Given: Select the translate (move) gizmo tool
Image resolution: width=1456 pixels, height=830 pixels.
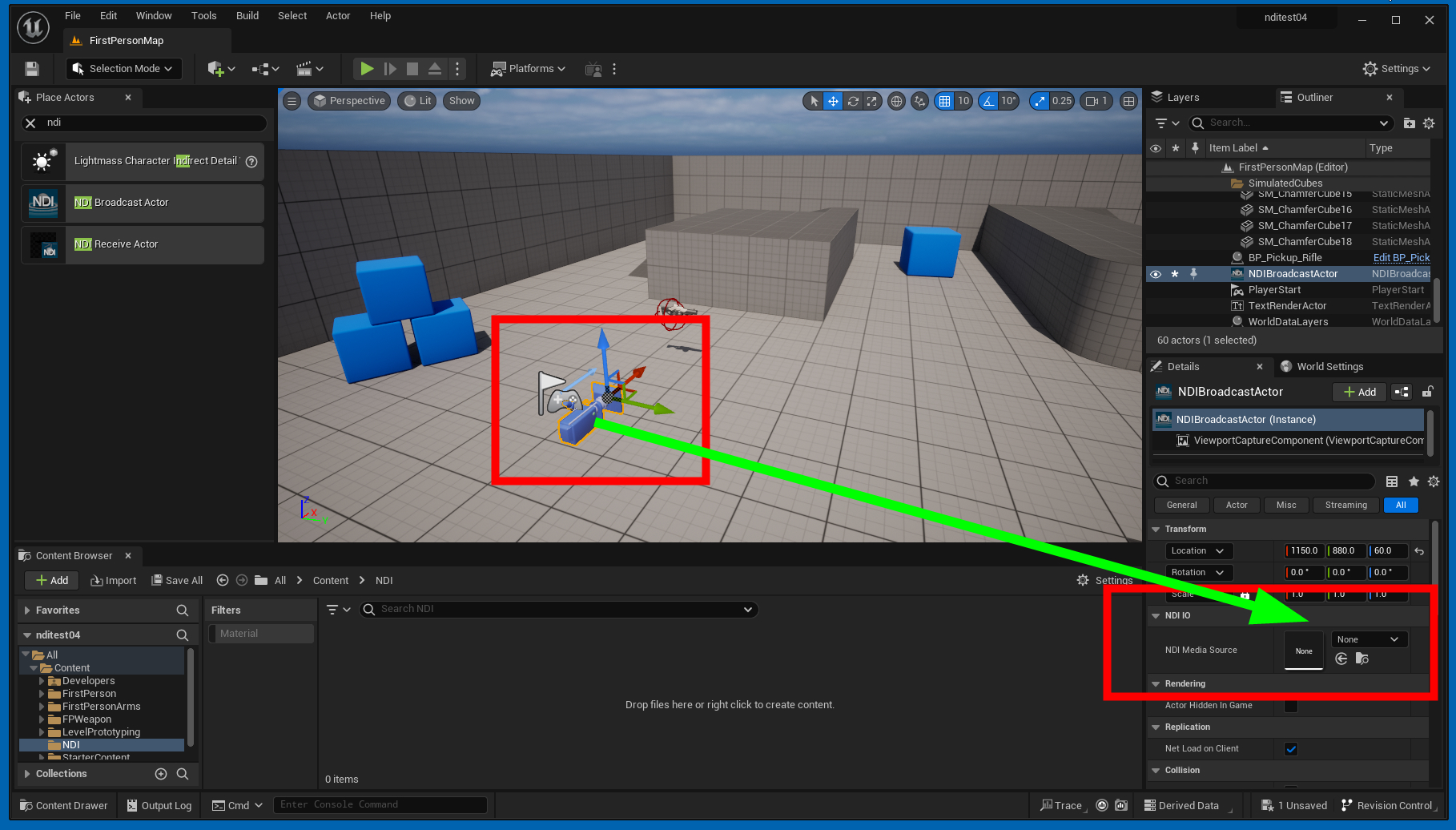Looking at the screenshot, I should [x=833, y=101].
